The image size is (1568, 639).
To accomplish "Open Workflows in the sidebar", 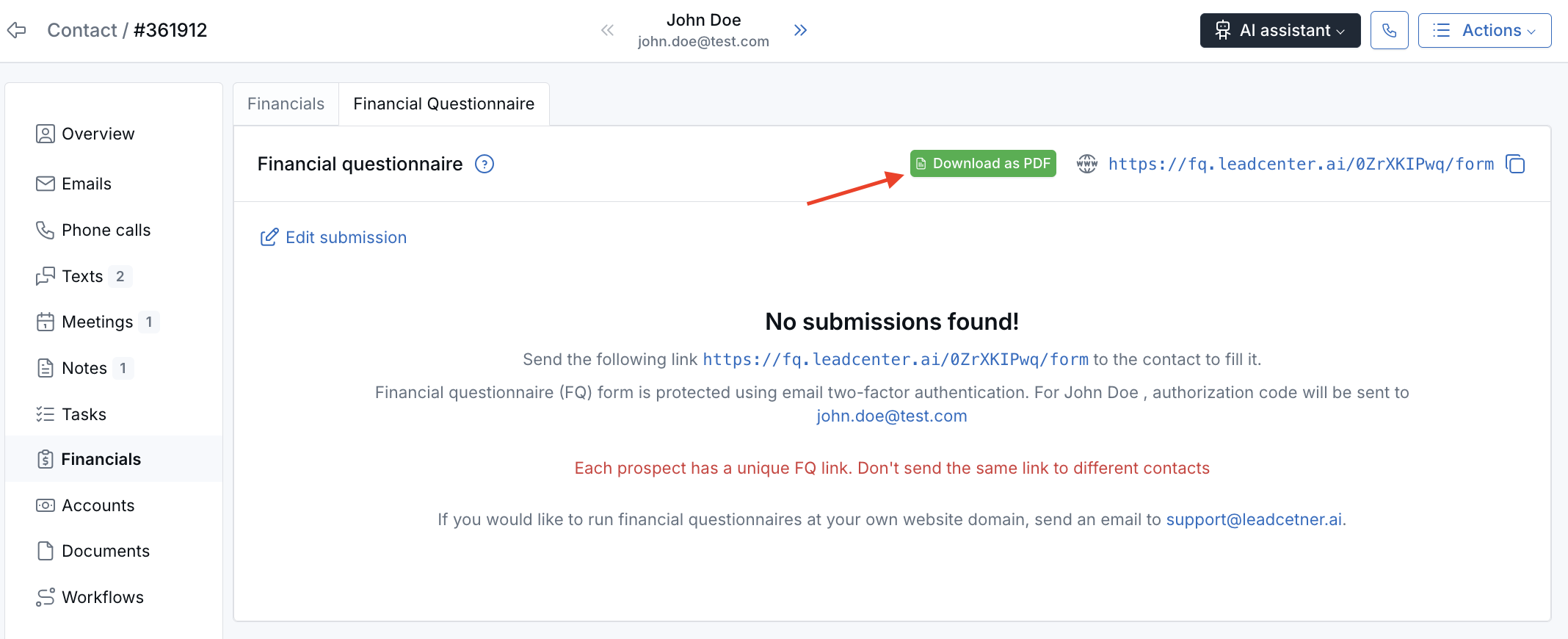I will pyautogui.click(x=102, y=597).
